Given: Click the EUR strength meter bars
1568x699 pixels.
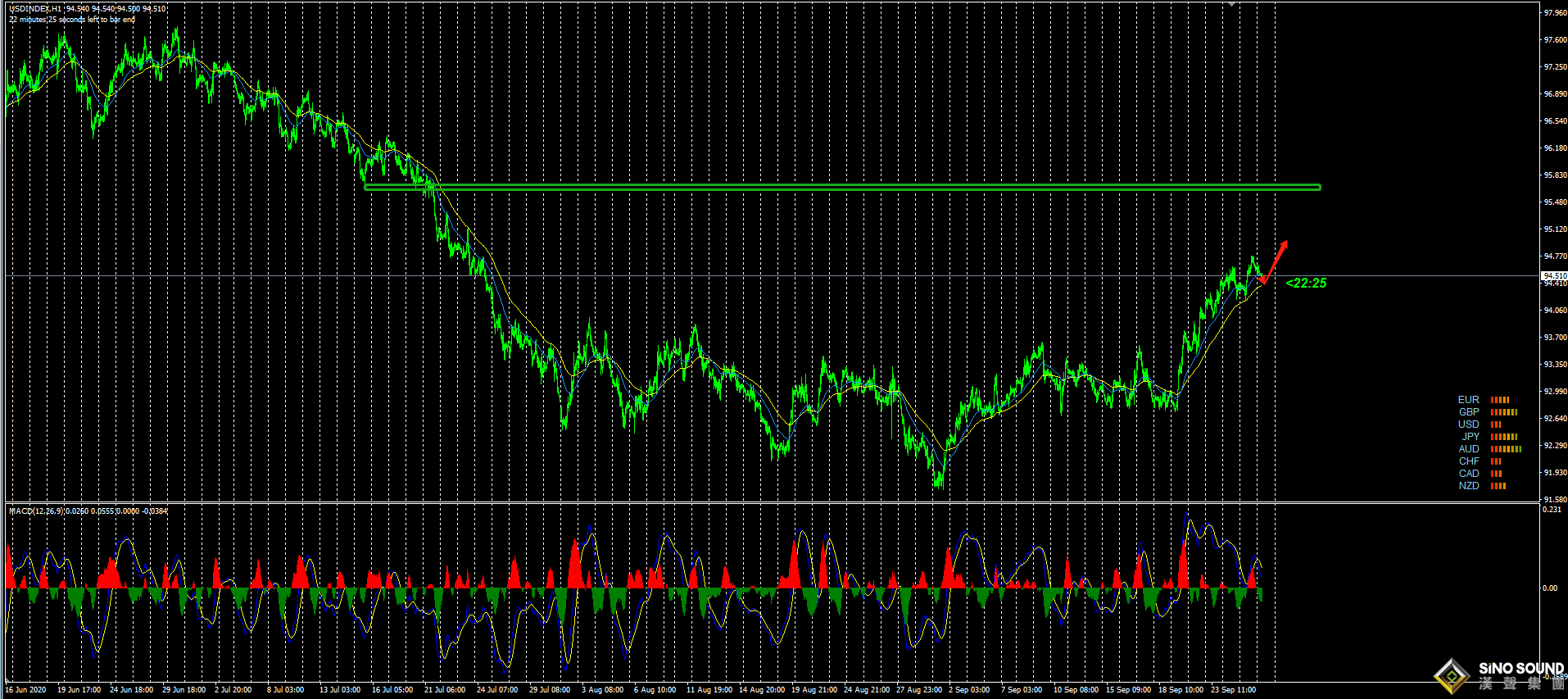Looking at the screenshot, I should tap(1499, 400).
